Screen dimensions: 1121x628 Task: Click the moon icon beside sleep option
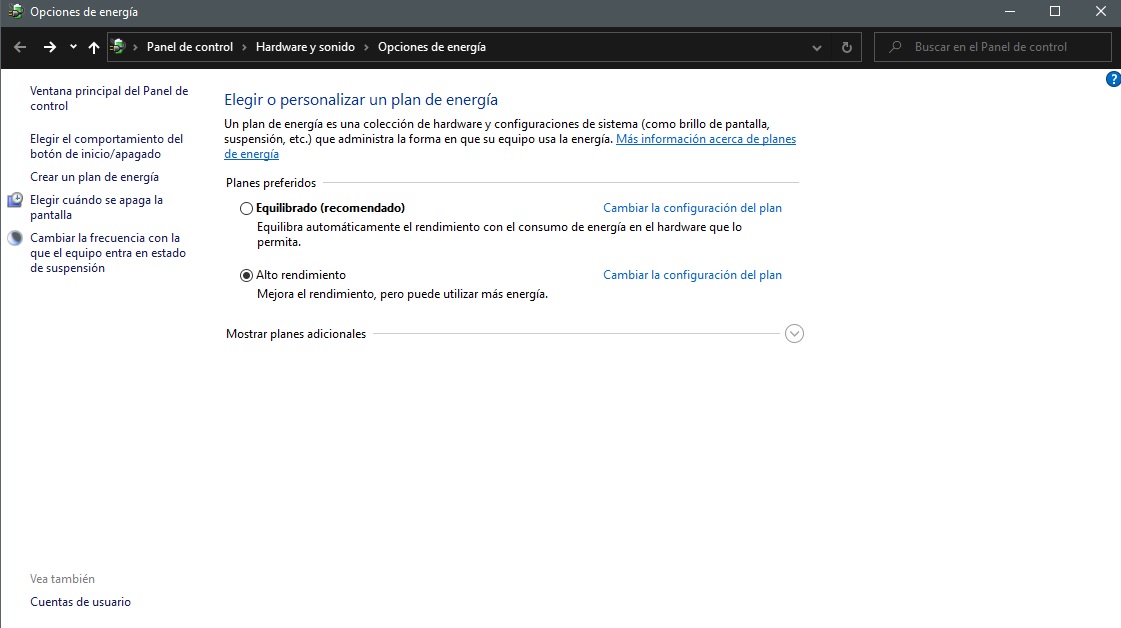pos(15,239)
